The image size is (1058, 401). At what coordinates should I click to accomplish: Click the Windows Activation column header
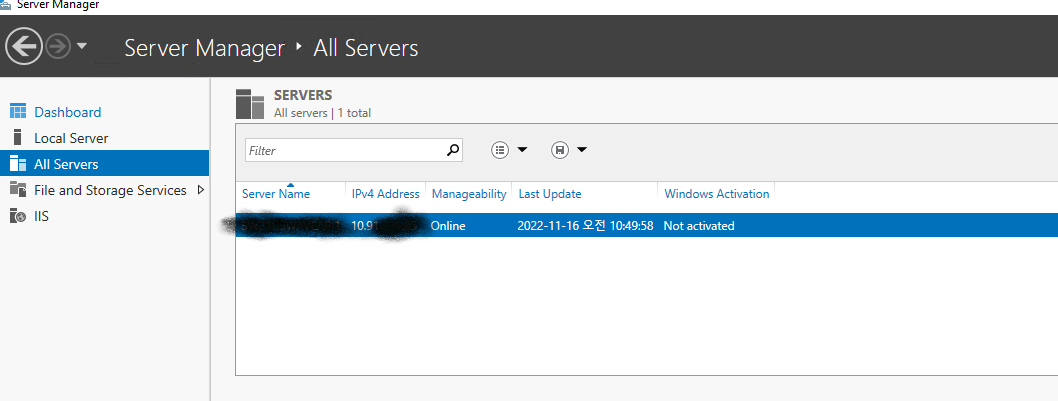(716, 194)
